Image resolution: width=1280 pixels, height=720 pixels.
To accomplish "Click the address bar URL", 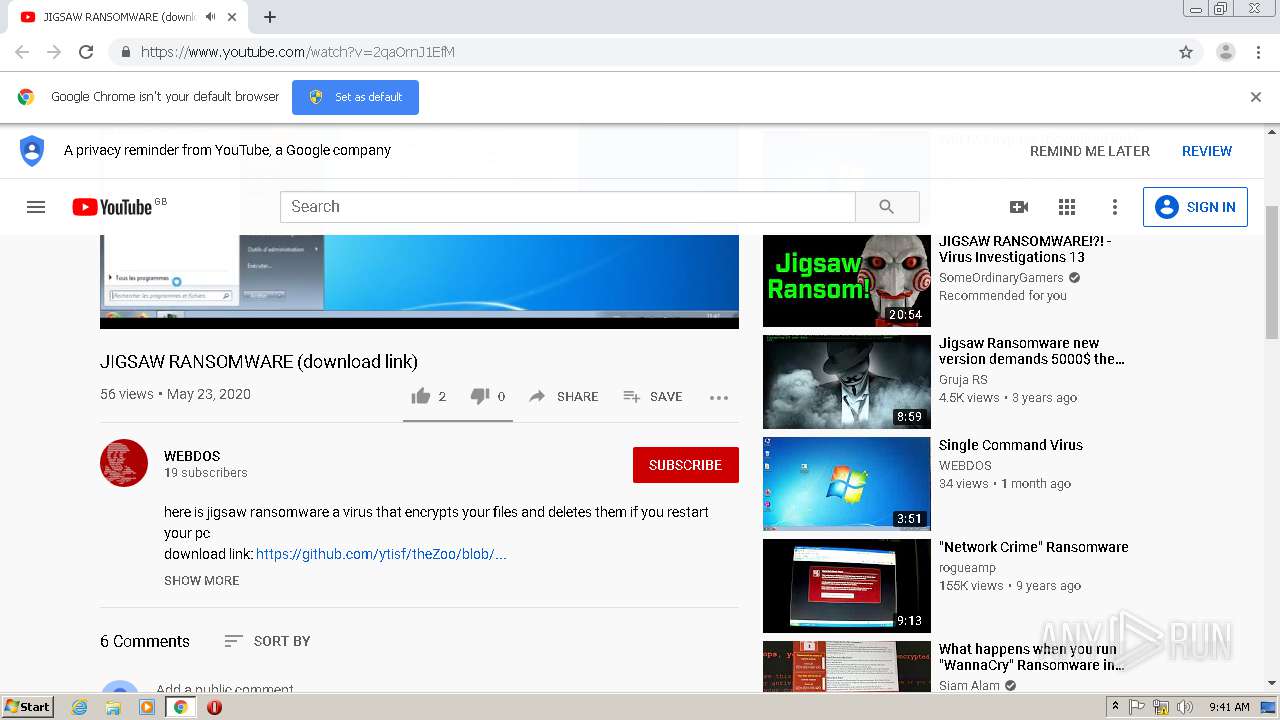I will [x=298, y=52].
